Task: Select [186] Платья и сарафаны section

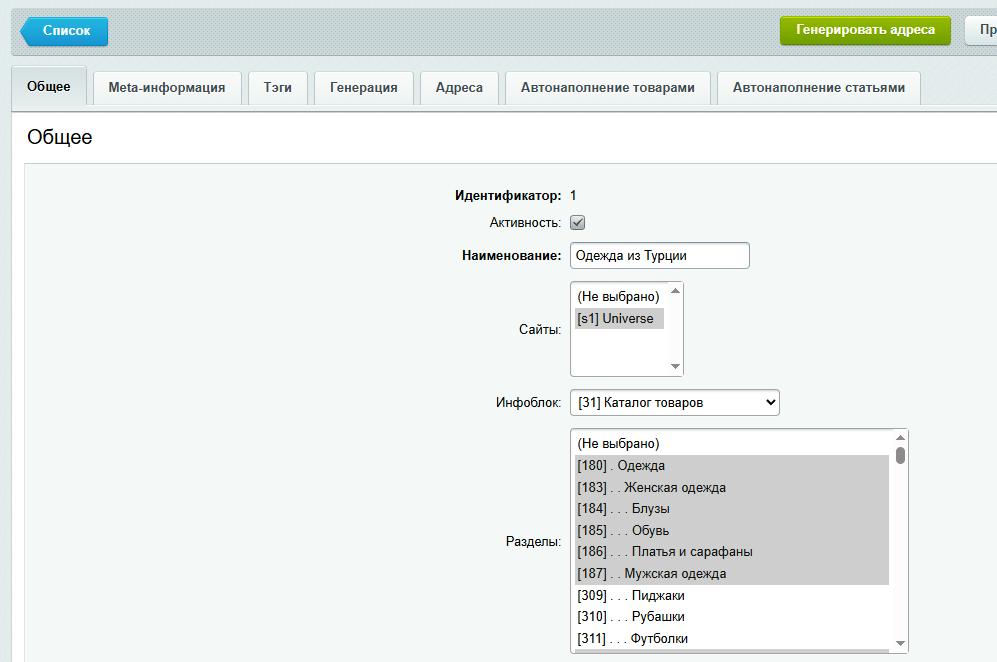Action: coord(665,552)
